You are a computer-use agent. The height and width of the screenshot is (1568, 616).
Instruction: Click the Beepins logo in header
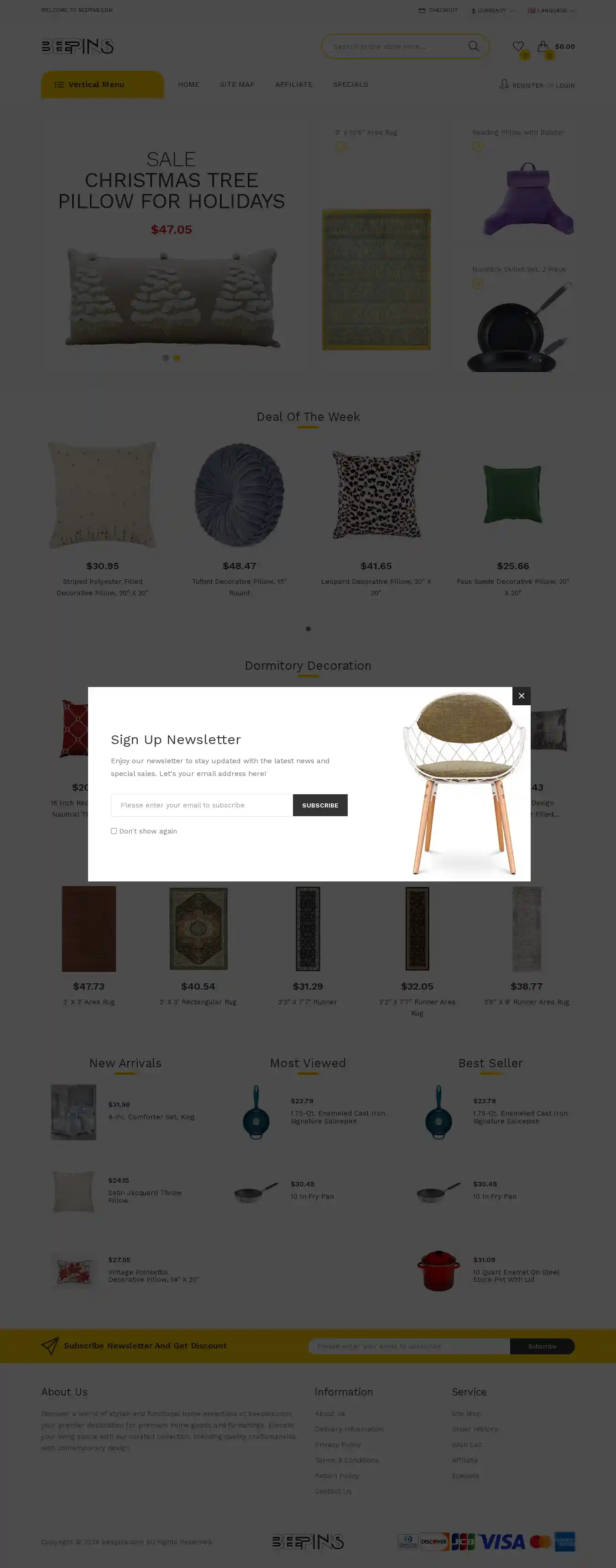tap(77, 46)
